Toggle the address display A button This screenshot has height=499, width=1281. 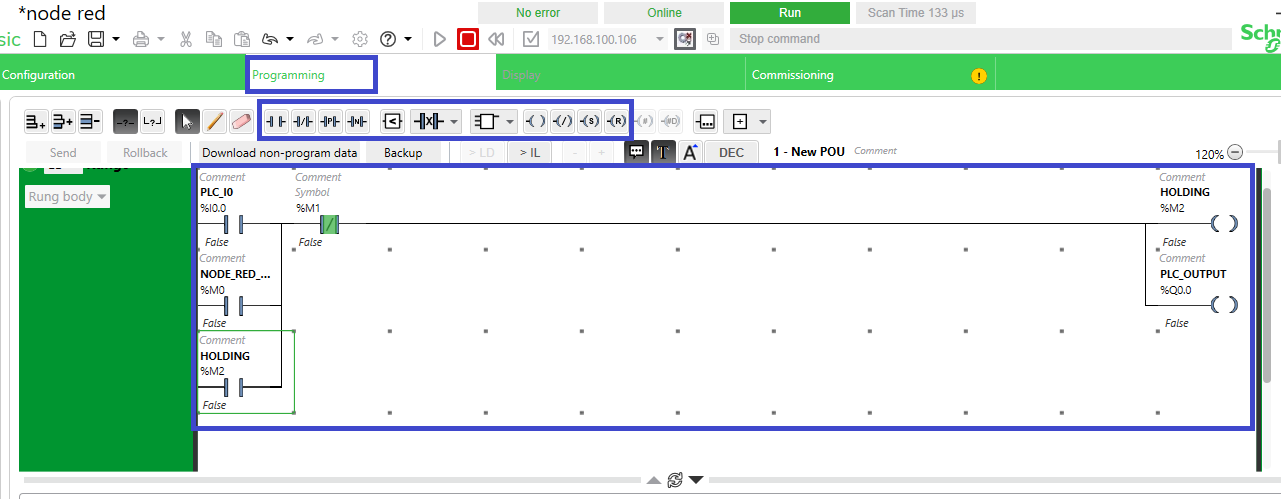point(690,152)
